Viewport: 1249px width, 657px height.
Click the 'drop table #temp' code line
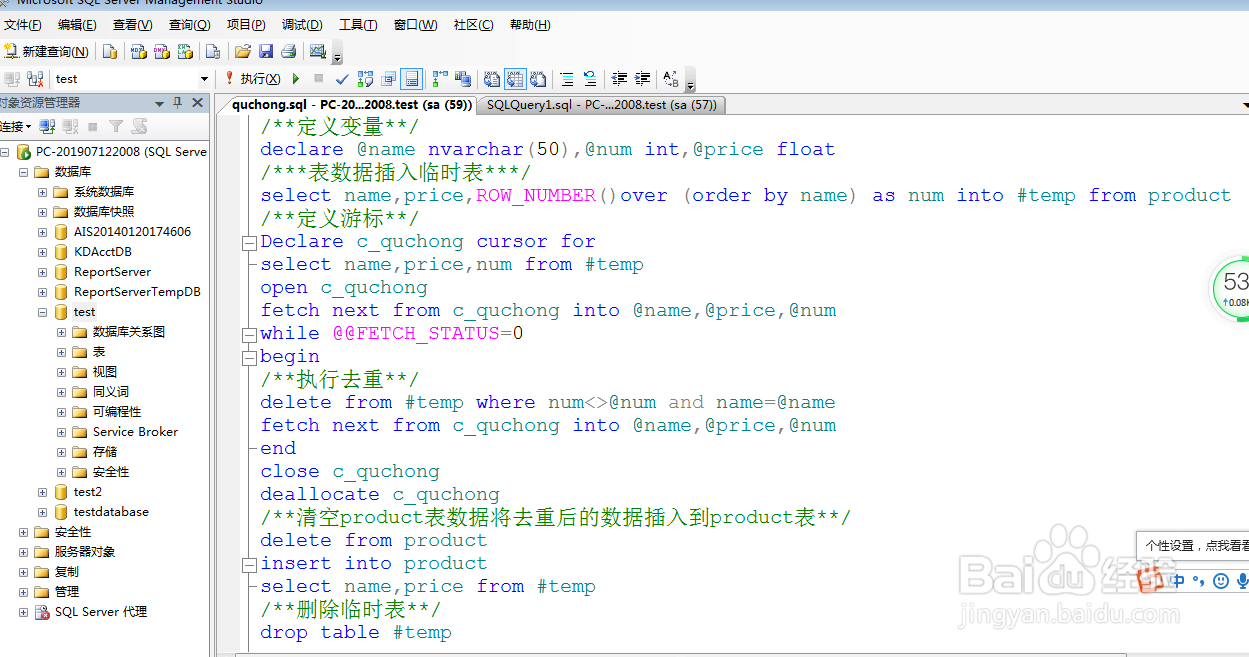point(356,632)
